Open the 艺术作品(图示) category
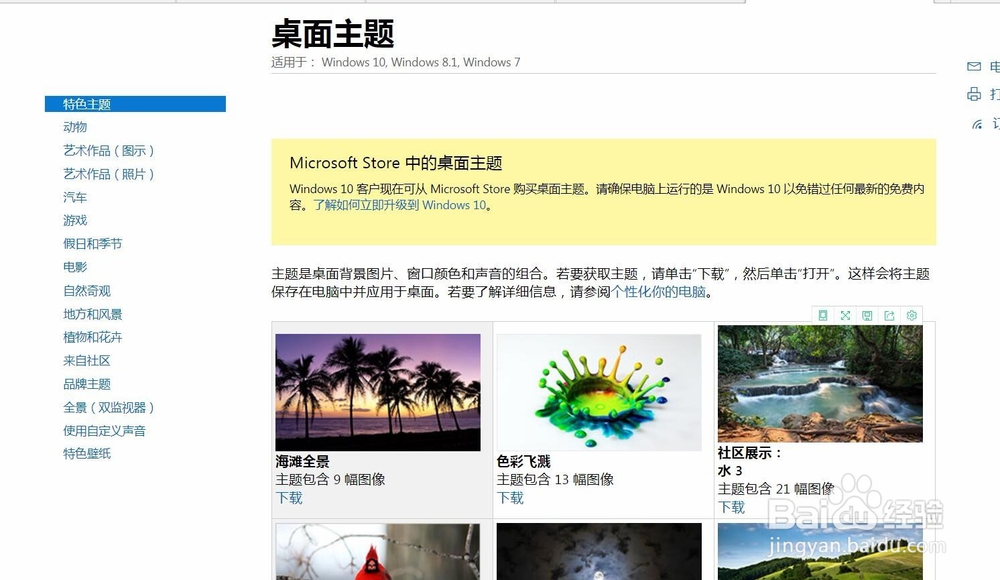Image resolution: width=1000 pixels, height=580 pixels. (x=108, y=151)
